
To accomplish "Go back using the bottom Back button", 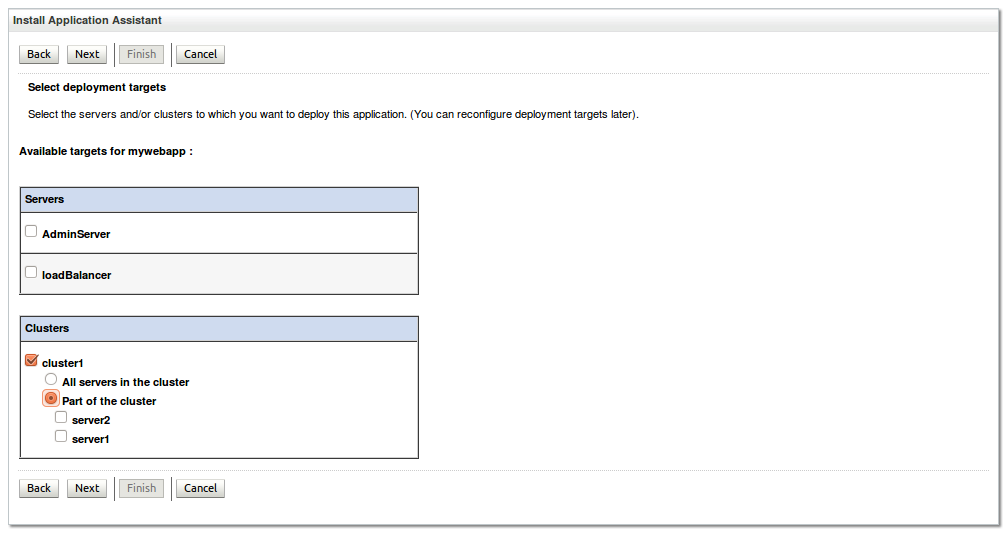I will (39, 488).
